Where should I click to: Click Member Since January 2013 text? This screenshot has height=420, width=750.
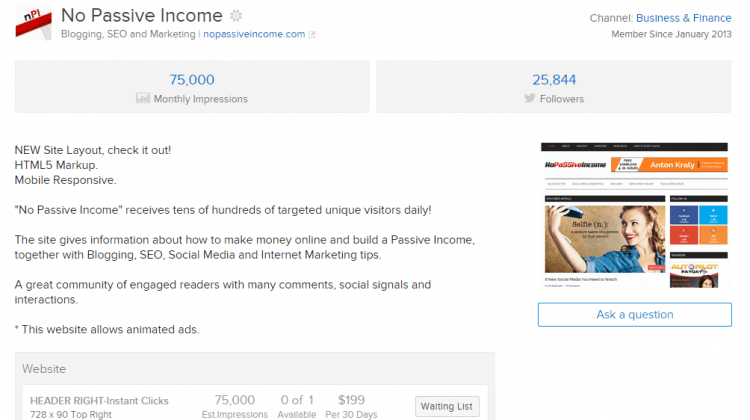tap(671, 34)
